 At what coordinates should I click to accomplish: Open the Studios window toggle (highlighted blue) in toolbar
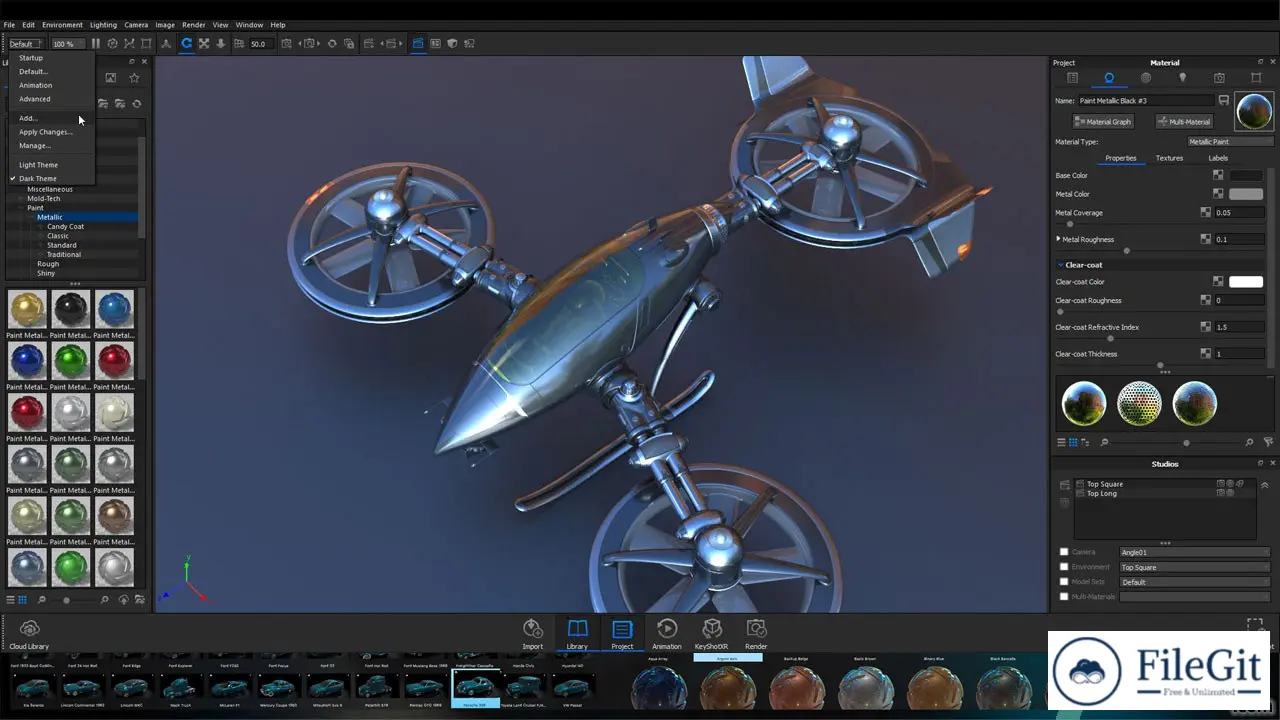click(418, 44)
